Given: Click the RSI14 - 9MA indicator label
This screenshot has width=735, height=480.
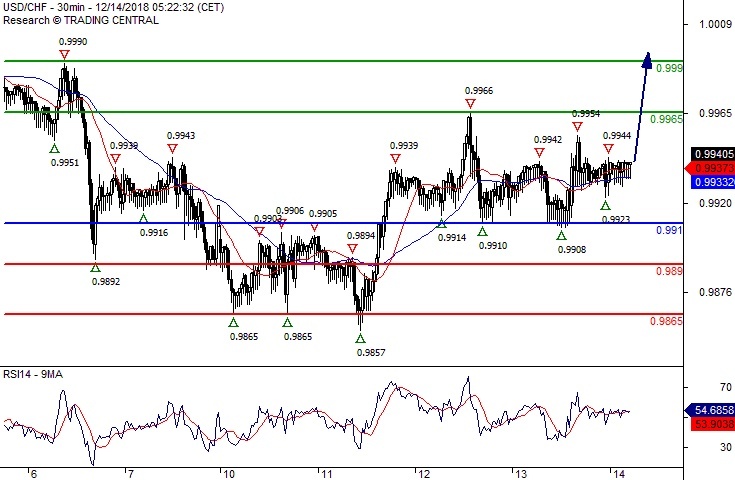Looking at the screenshot, I should (x=33, y=374).
